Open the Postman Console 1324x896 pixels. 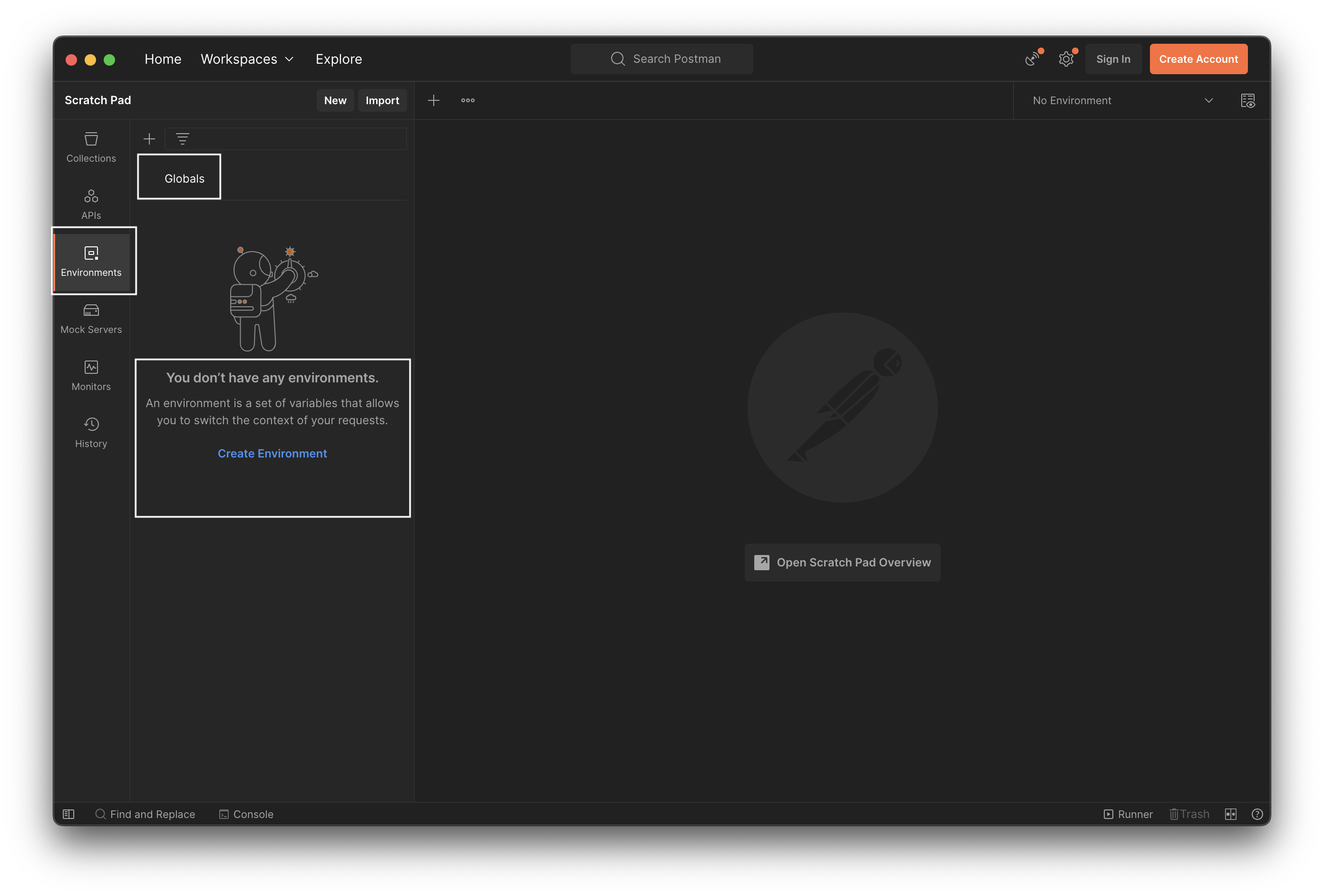coord(246,814)
